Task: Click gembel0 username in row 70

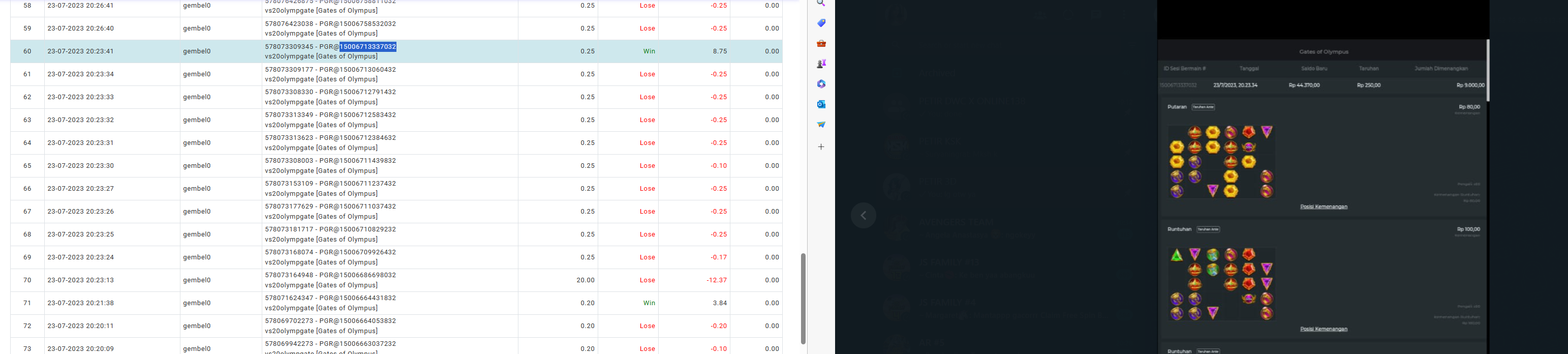Action: (x=197, y=280)
